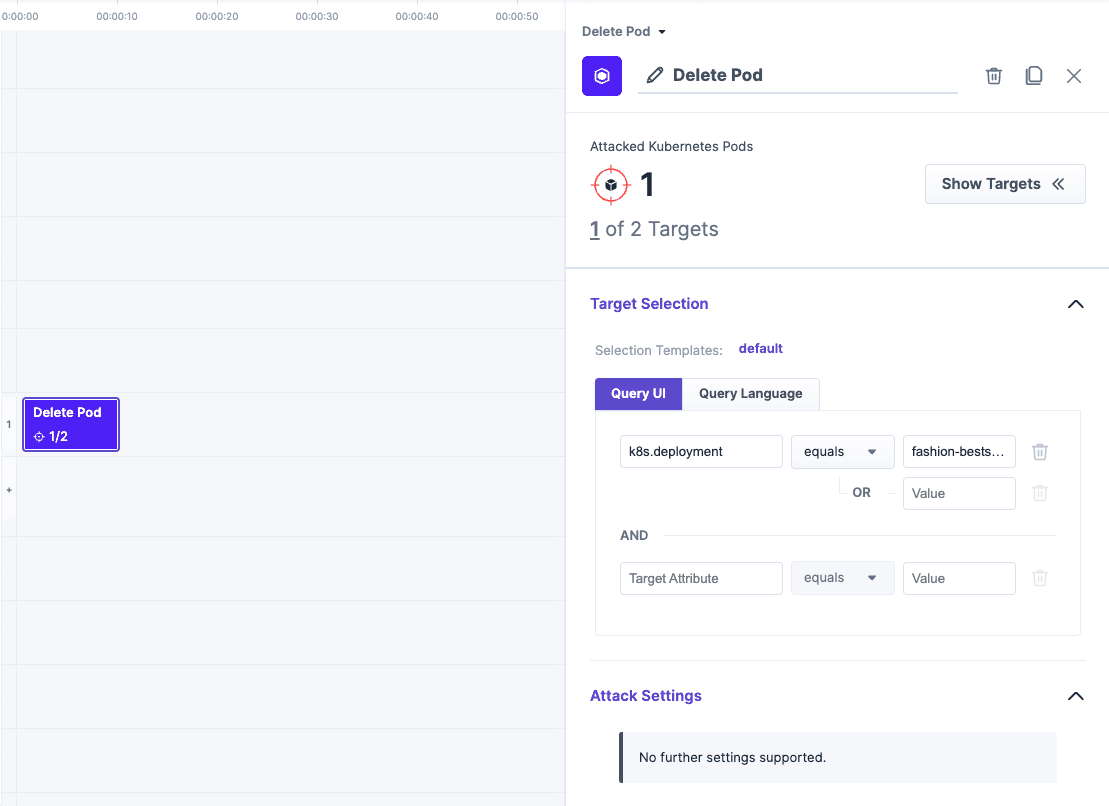Delete the AND condition row with its trash icon

pos(1040,578)
